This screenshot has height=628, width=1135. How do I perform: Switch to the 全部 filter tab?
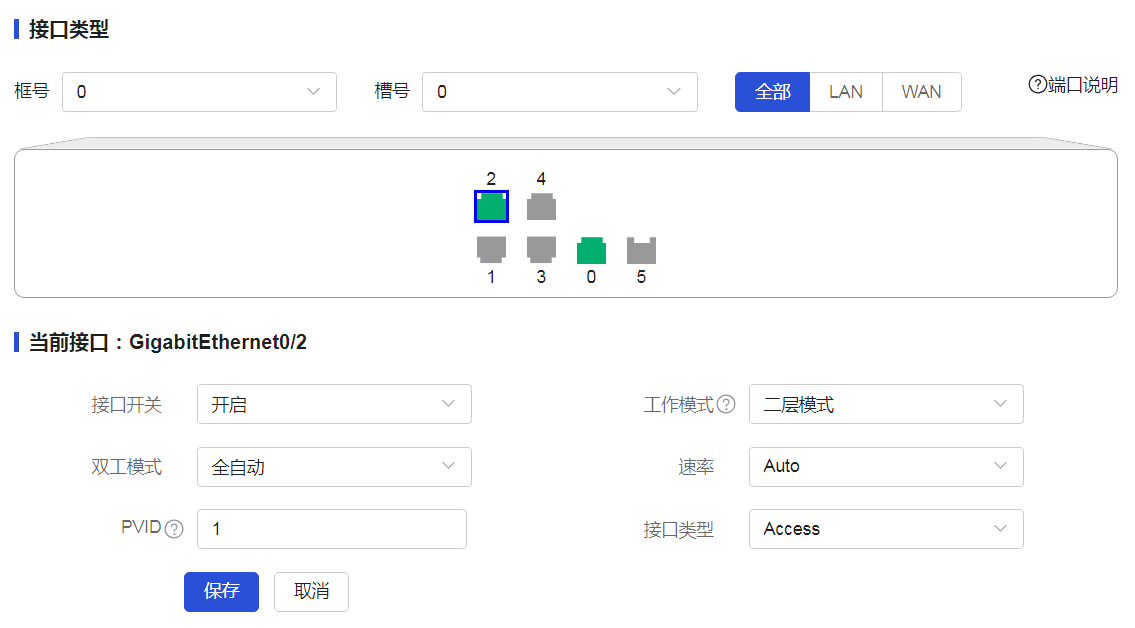click(x=772, y=92)
